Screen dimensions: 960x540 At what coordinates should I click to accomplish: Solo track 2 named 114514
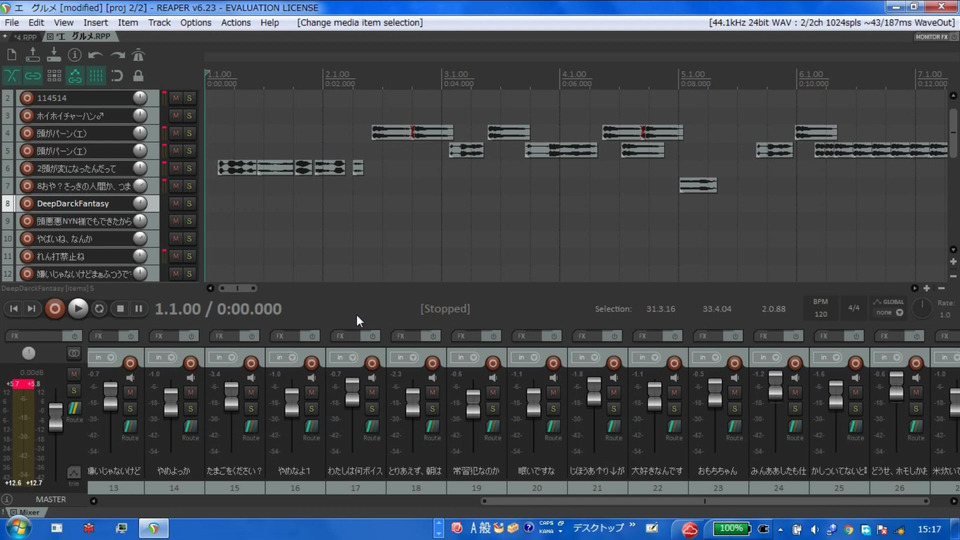[x=189, y=98]
